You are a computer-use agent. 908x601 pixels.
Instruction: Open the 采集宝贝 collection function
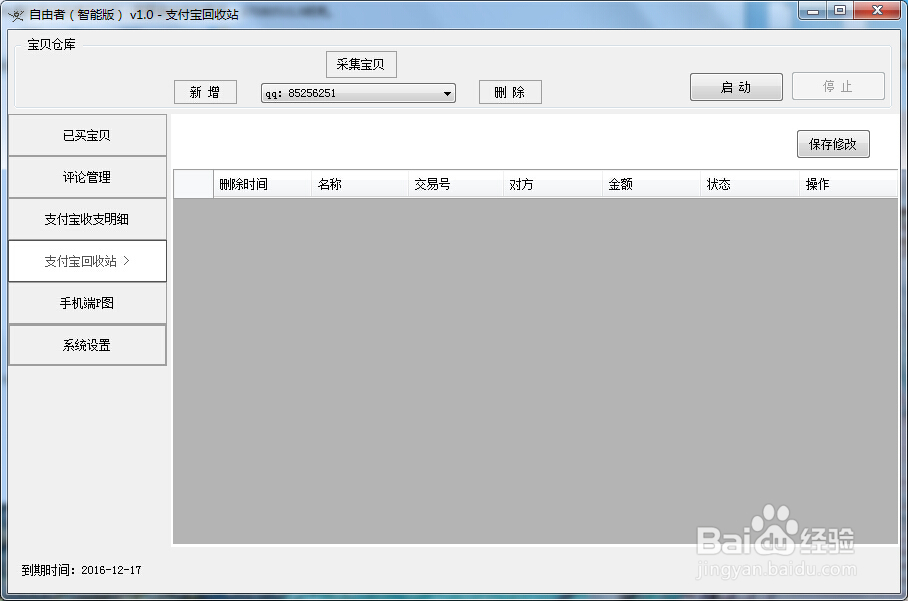360,64
